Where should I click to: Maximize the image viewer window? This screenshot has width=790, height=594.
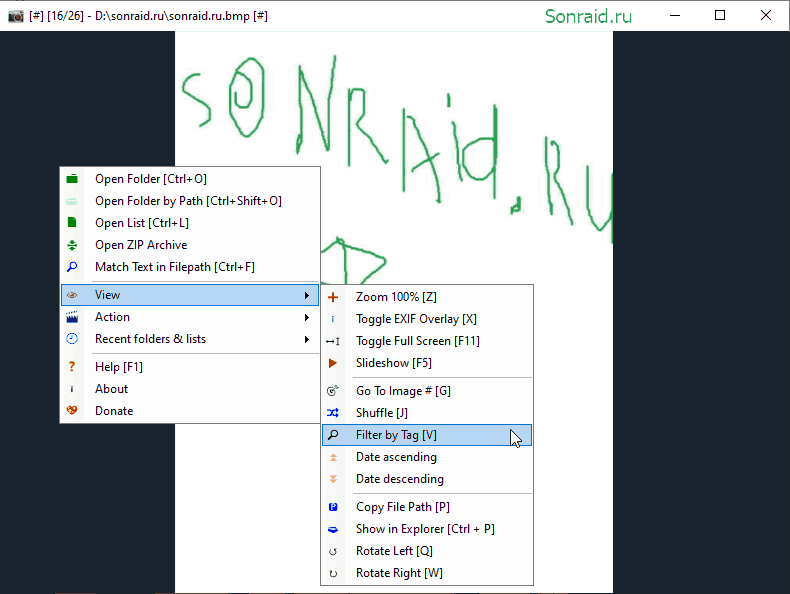tap(720, 16)
